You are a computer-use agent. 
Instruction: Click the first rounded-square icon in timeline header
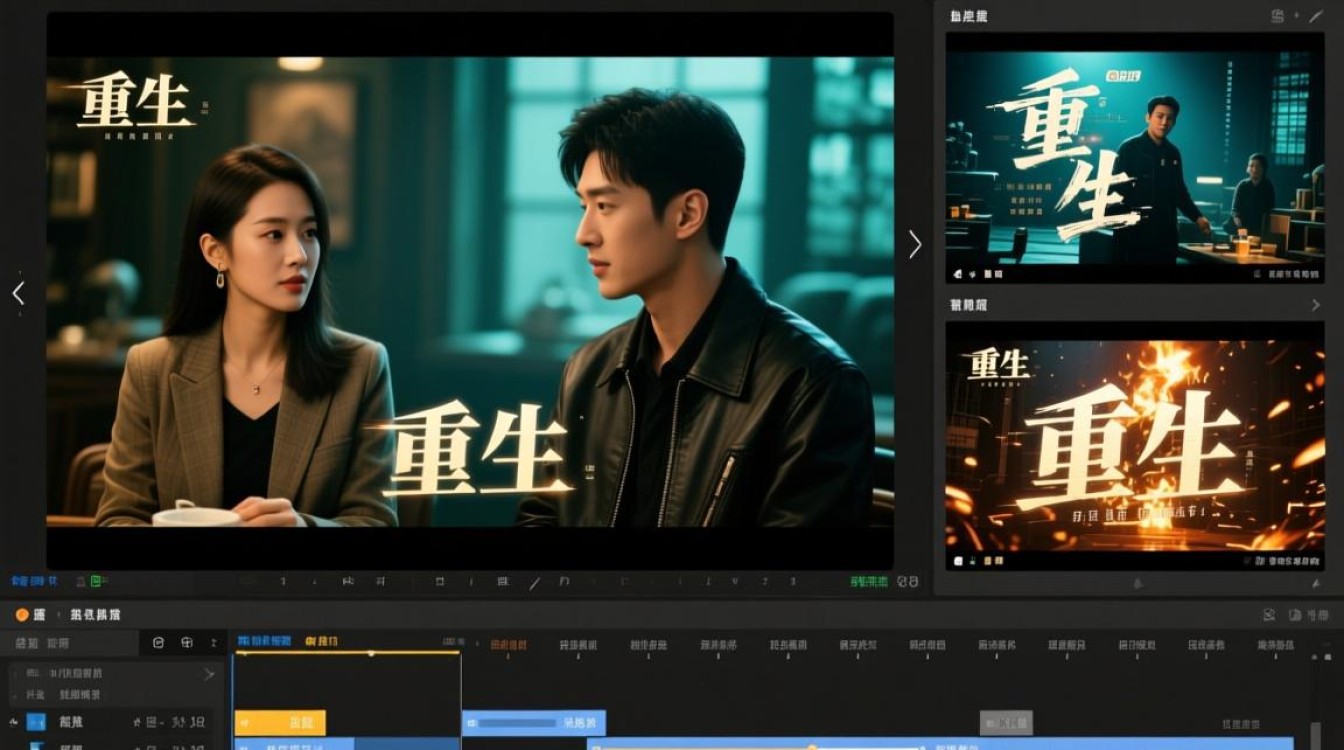click(x=158, y=643)
